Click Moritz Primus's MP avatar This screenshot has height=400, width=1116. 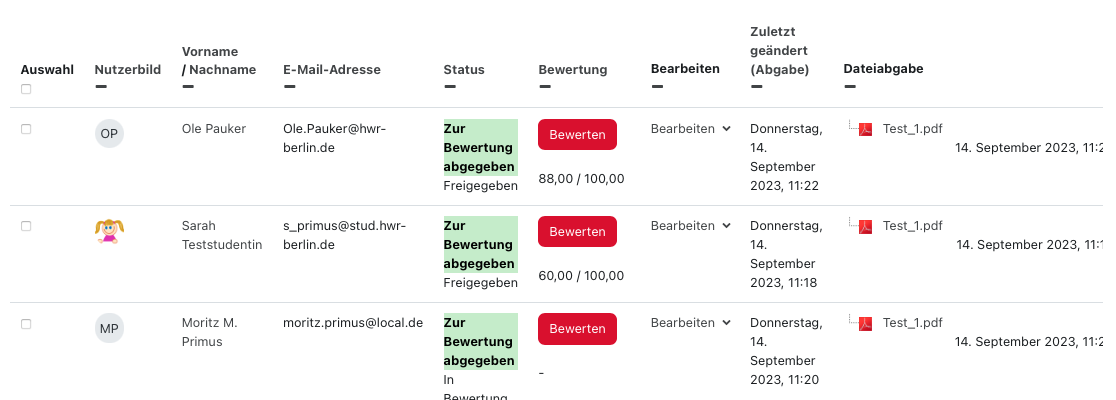tap(109, 328)
